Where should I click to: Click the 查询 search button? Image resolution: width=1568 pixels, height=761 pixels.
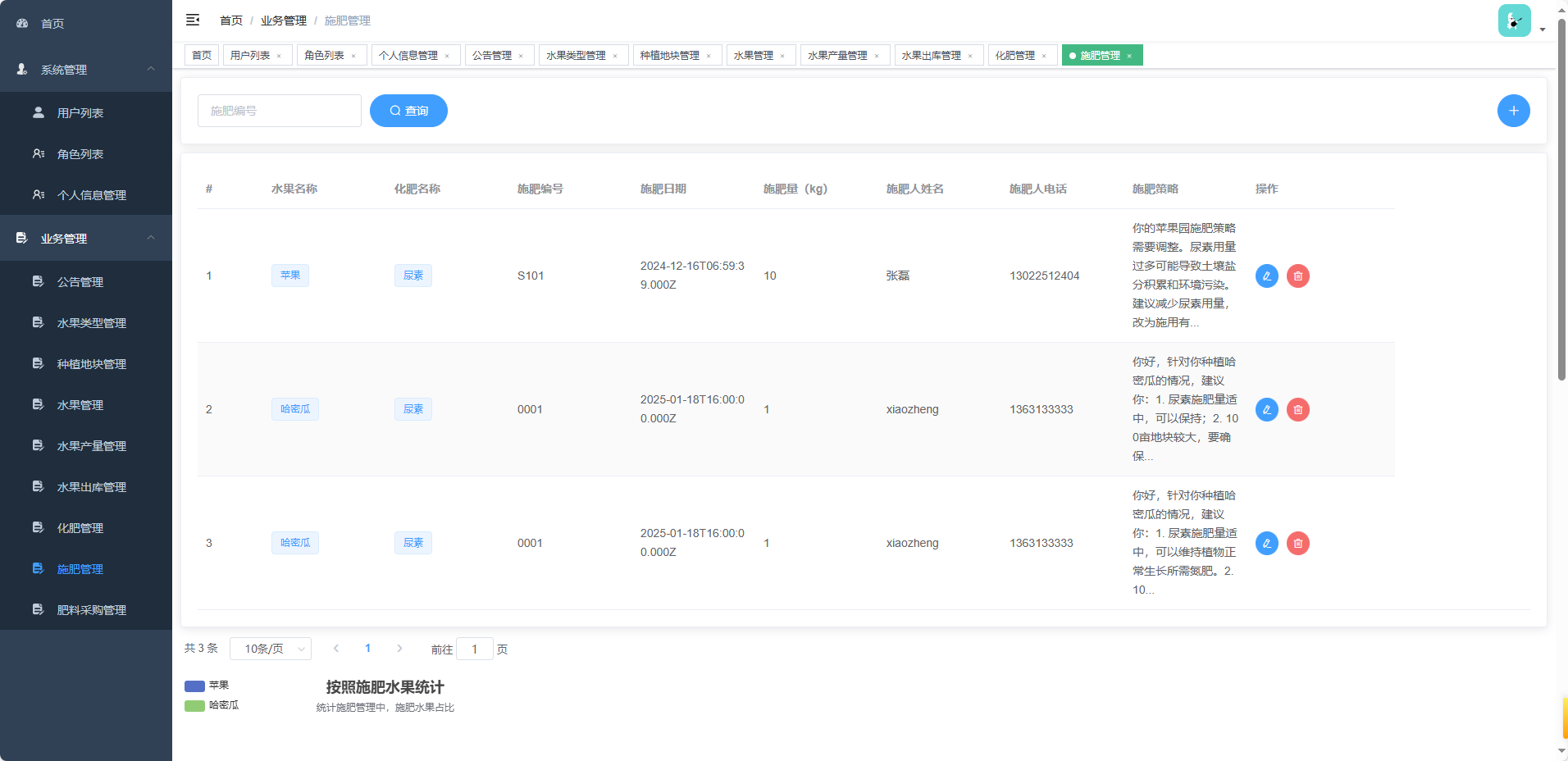click(x=408, y=110)
